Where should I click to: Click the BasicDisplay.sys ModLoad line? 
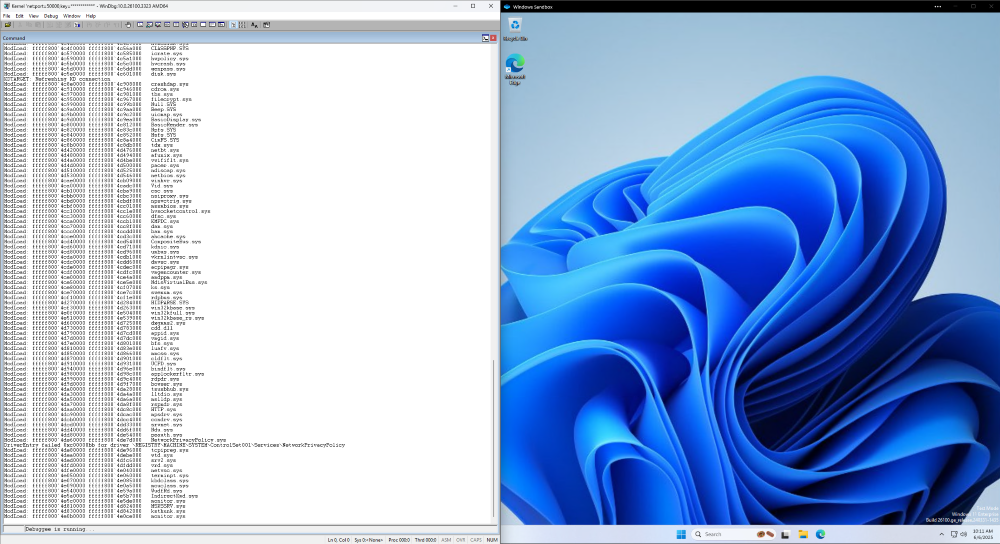(x=102, y=119)
